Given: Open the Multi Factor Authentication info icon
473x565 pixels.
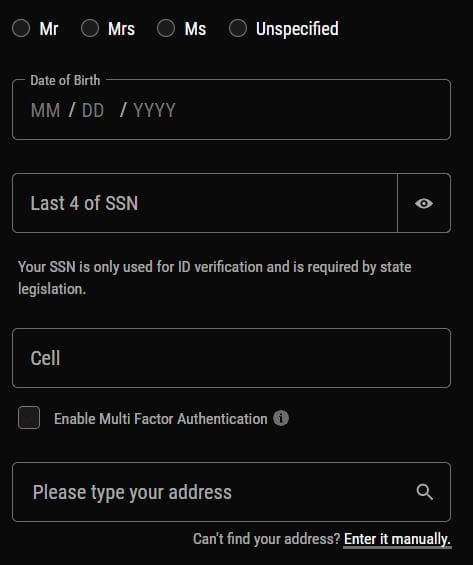Looking at the screenshot, I should coord(281,418).
